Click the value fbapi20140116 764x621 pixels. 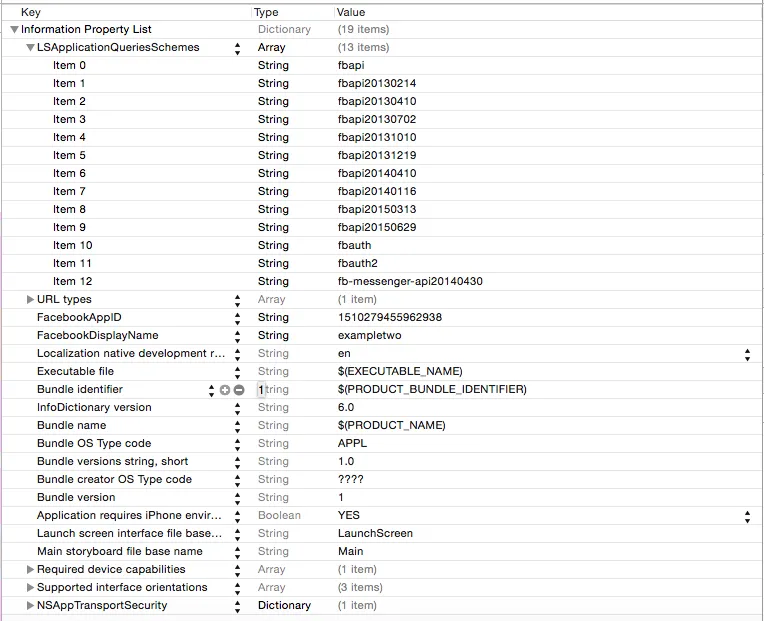377,191
